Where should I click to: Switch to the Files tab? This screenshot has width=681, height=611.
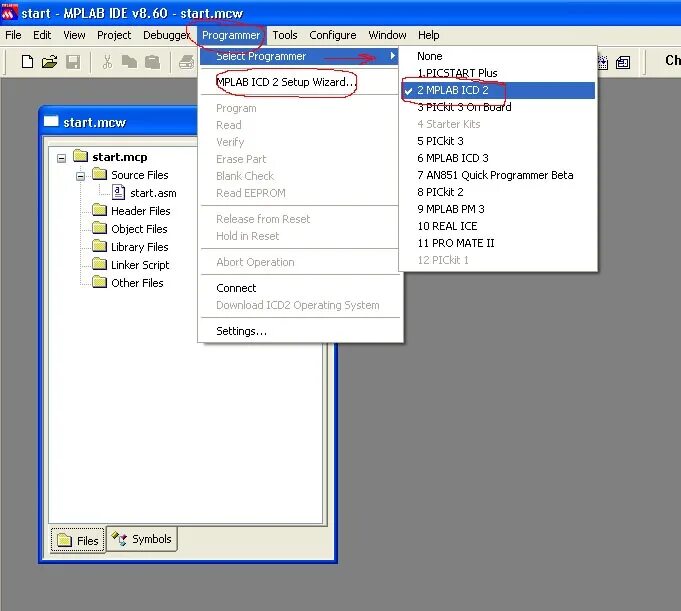[78, 540]
